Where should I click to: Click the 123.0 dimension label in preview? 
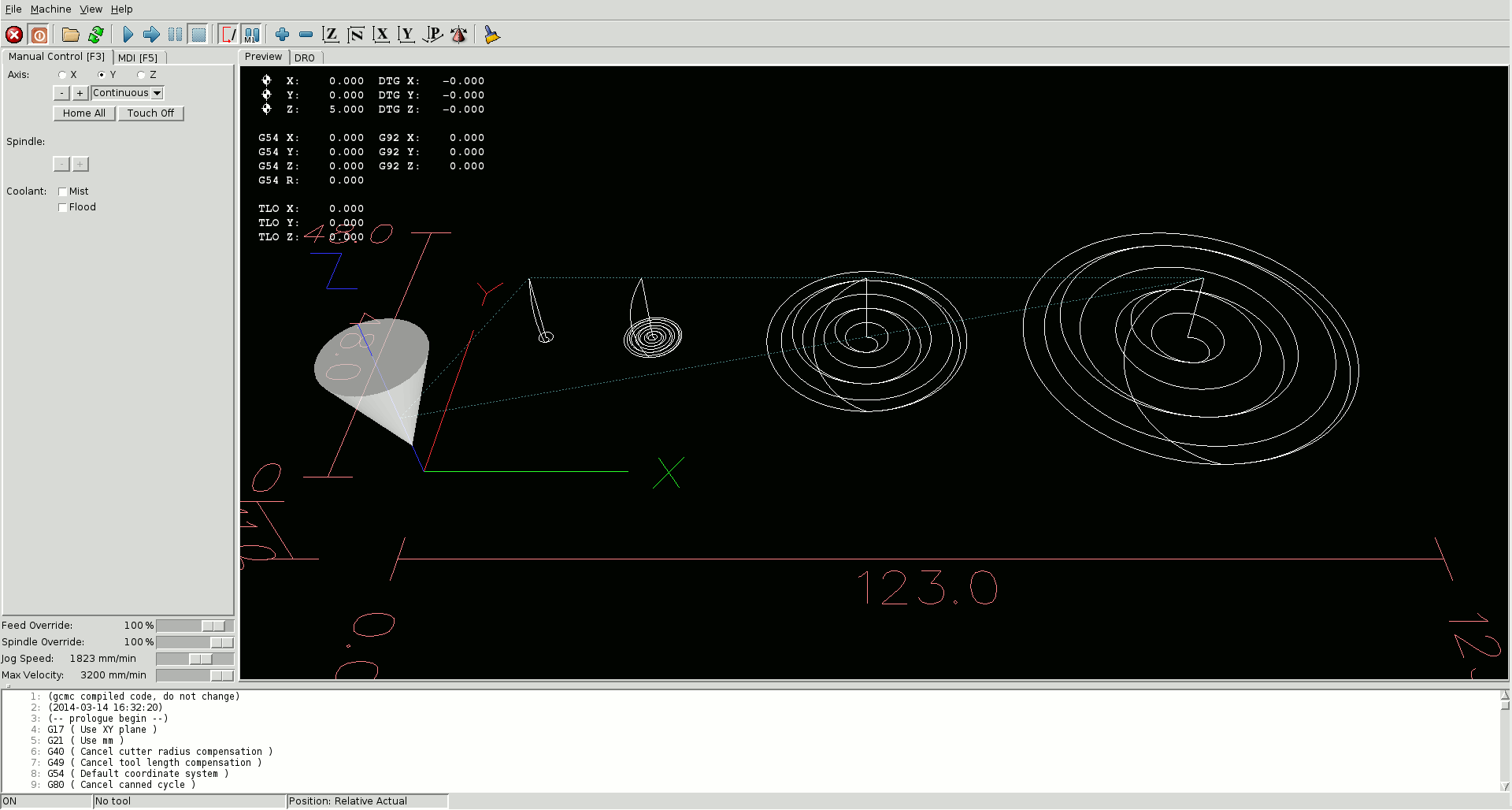click(928, 588)
